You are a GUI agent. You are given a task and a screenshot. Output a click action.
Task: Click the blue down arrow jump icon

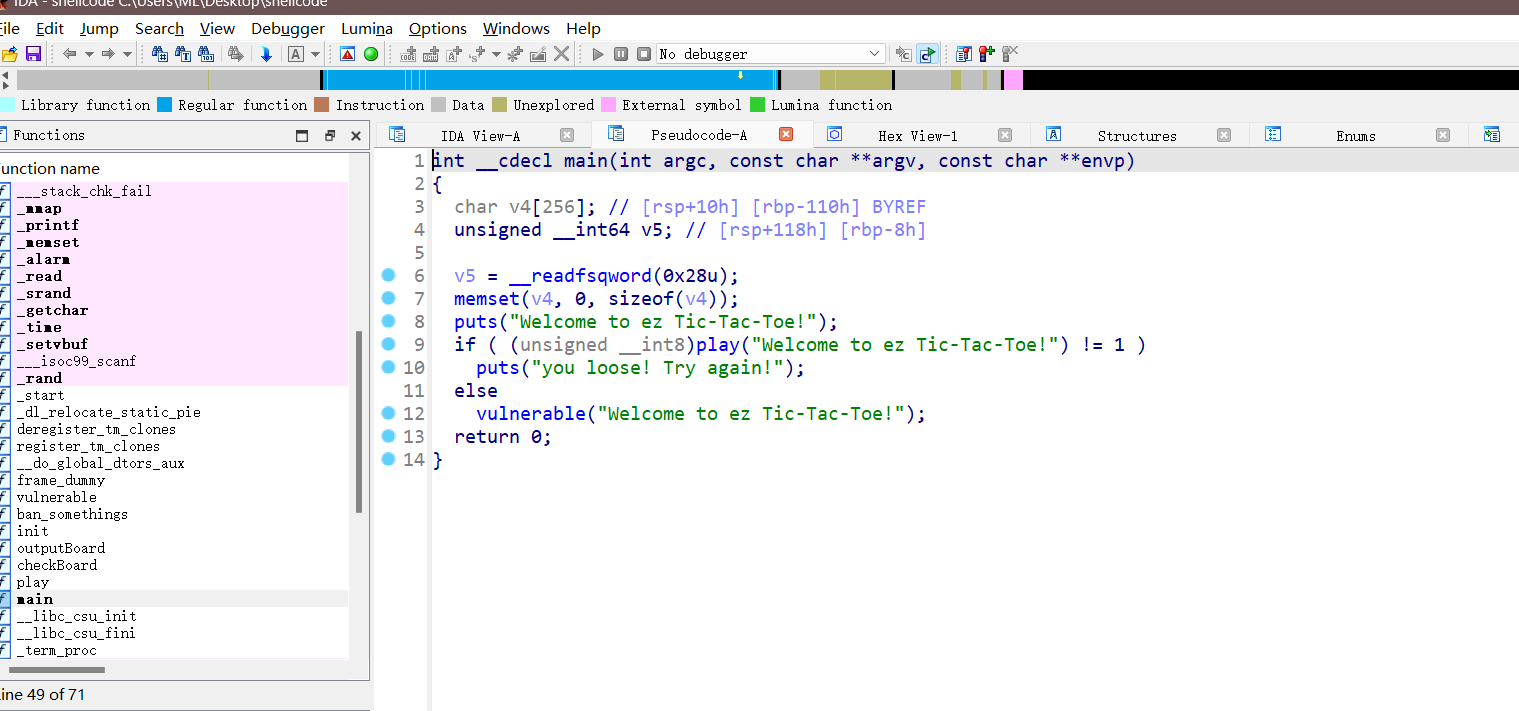pos(266,54)
